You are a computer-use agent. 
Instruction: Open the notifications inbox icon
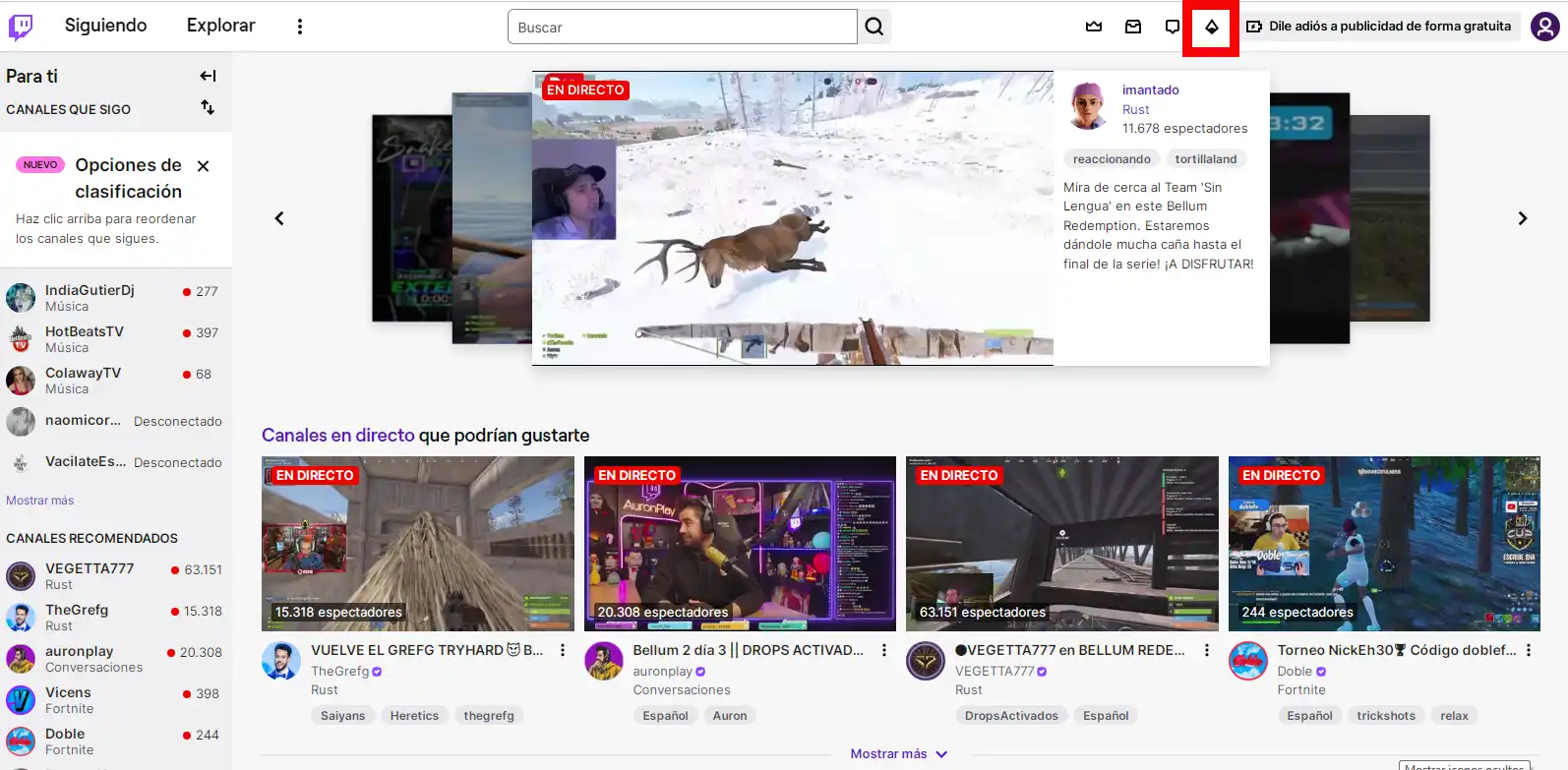pos(1133,27)
